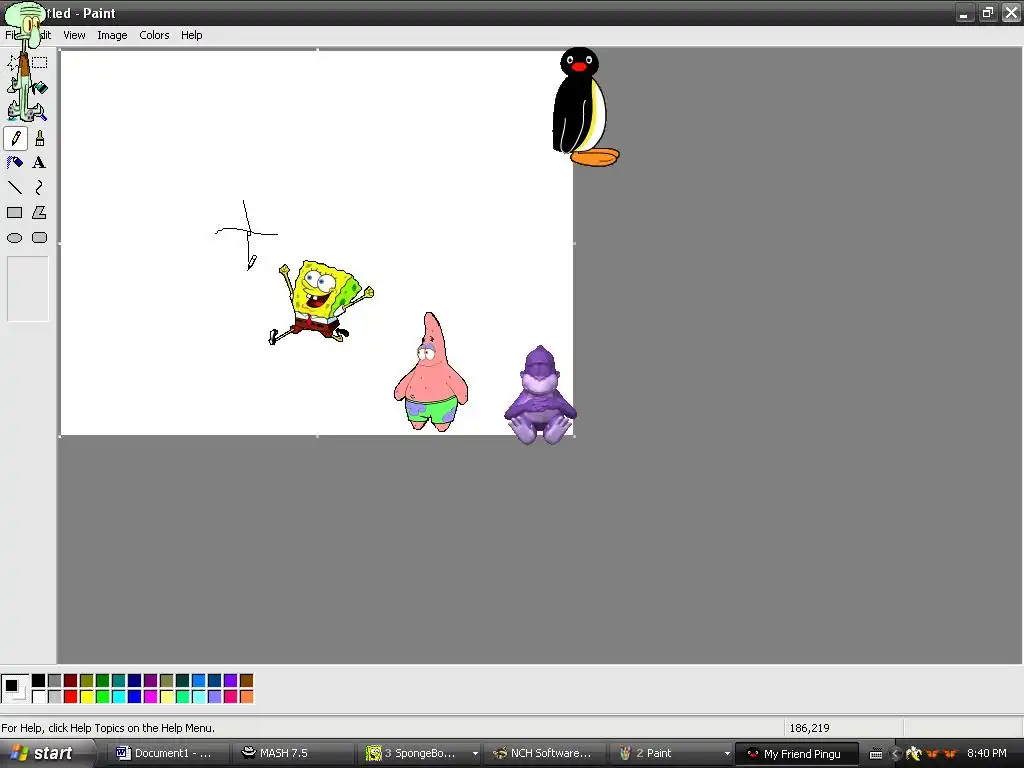Image resolution: width=1024 pixels, height=768 pixels.
Task: Open the Colors menu
Action: click(154, 35)
